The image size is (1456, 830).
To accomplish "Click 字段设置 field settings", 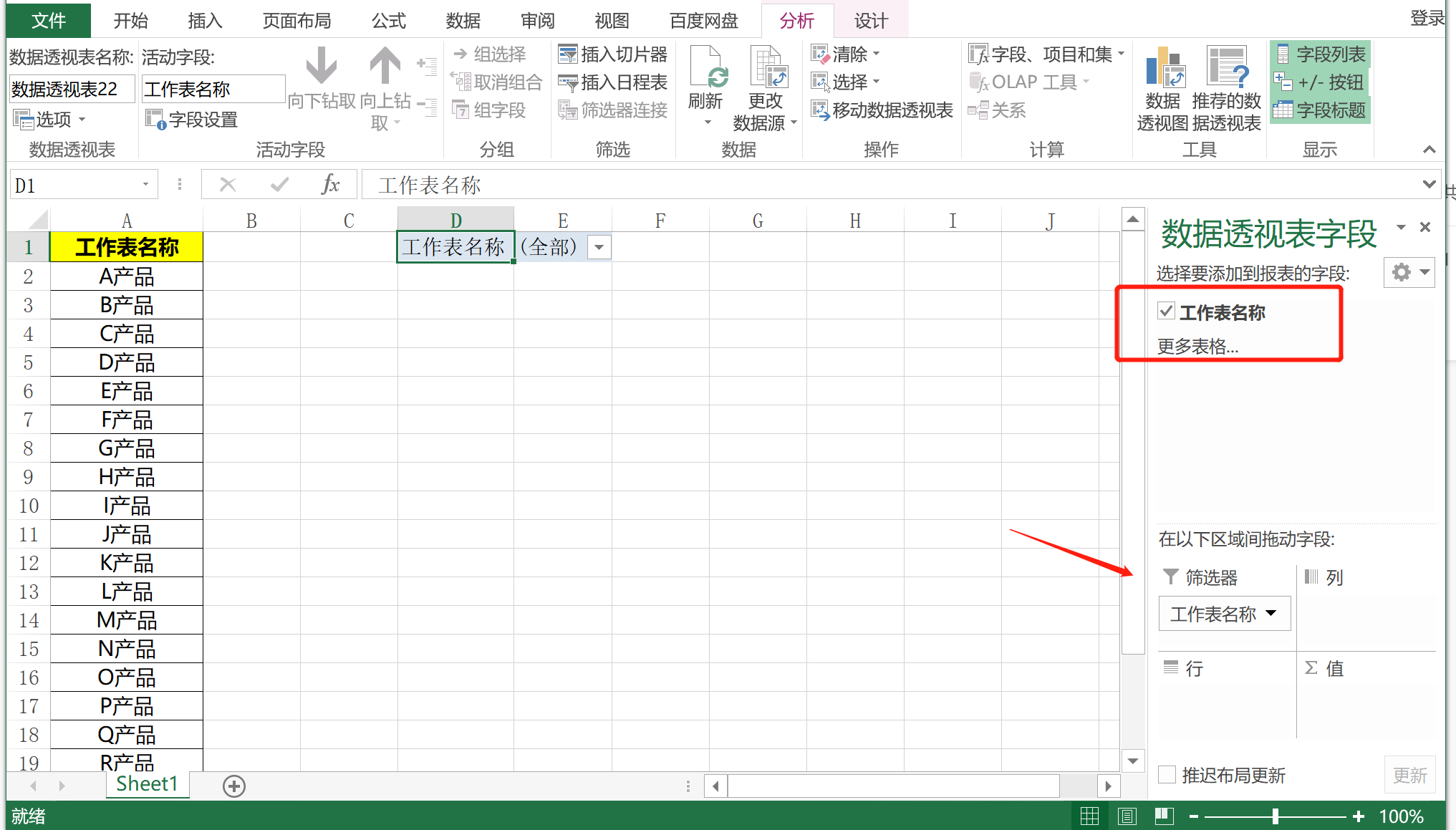I will point(191,119).
